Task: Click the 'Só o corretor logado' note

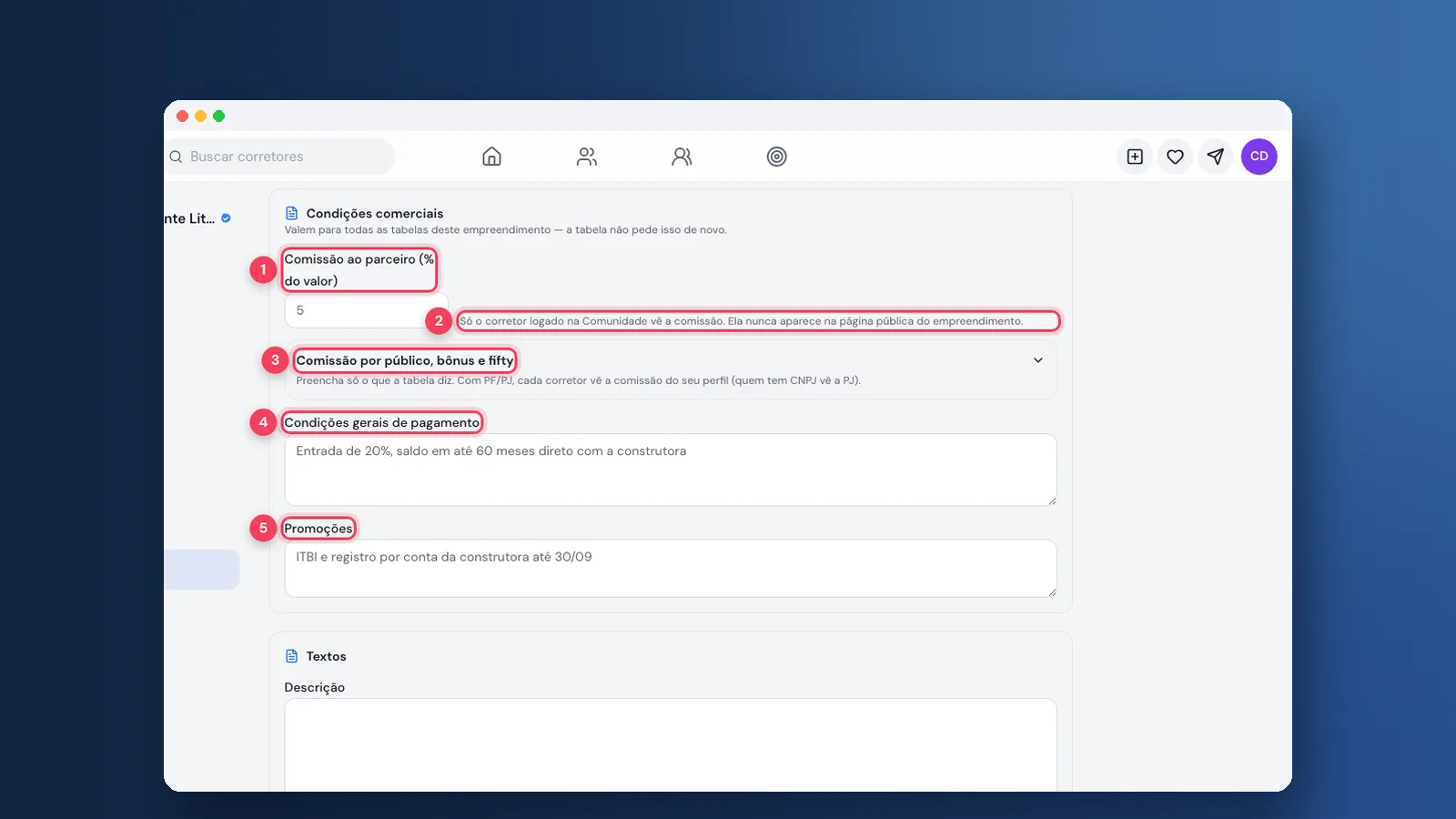Action: click(741, 320)
